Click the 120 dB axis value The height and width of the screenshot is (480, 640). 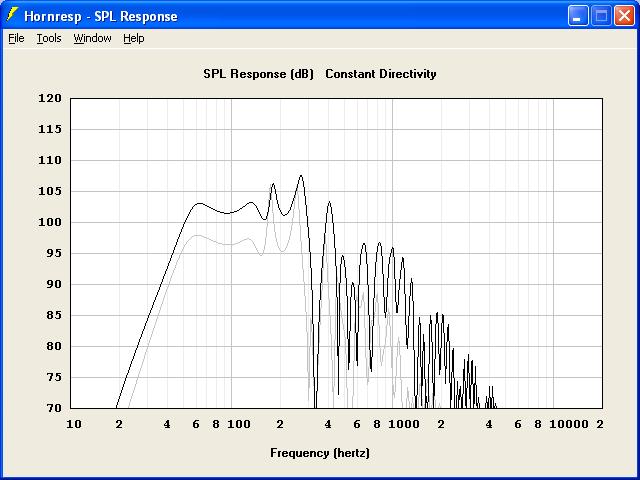point(49,98)
